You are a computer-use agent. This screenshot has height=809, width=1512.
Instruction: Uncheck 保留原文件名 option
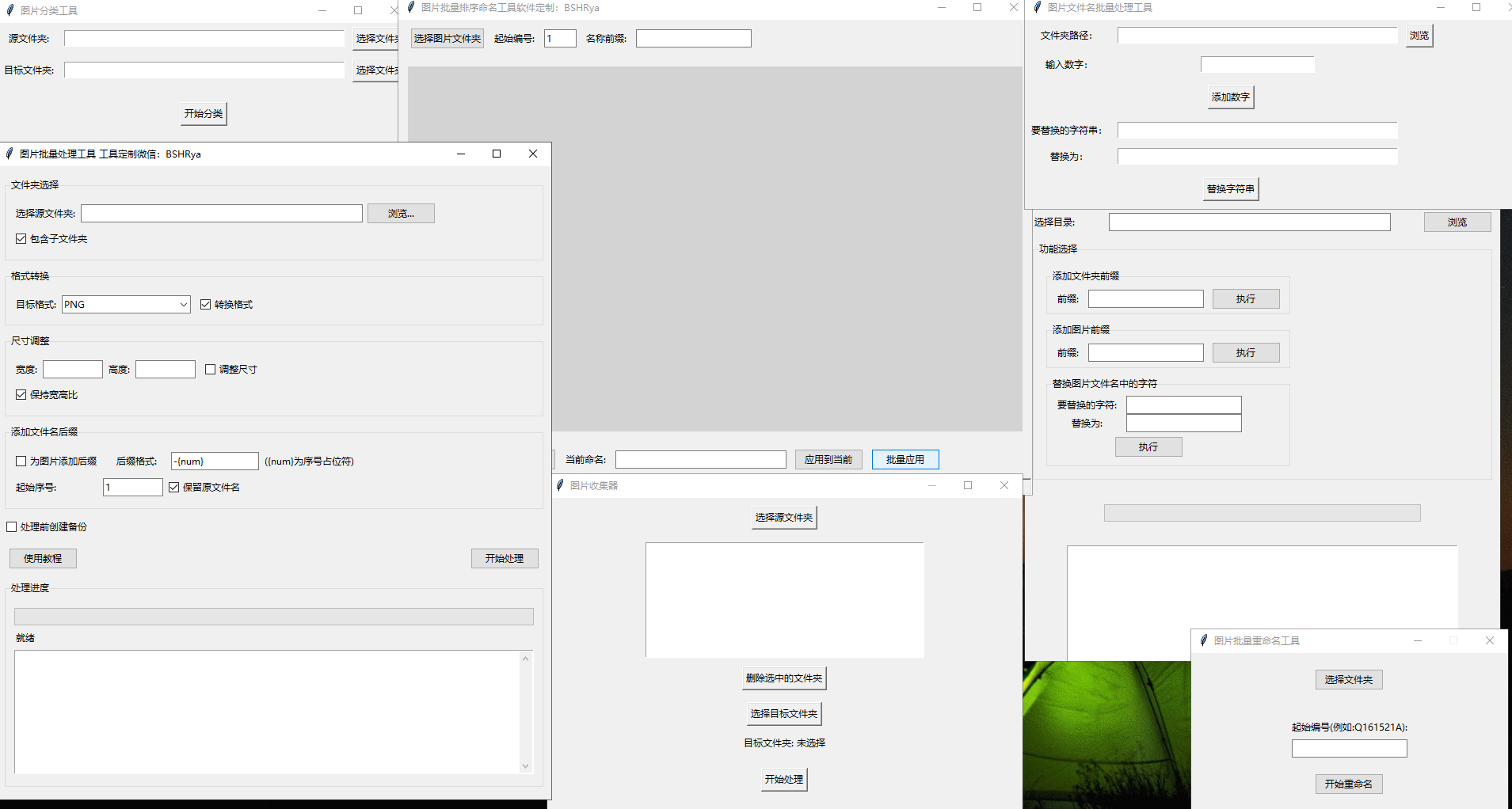[x=174, y=488]
